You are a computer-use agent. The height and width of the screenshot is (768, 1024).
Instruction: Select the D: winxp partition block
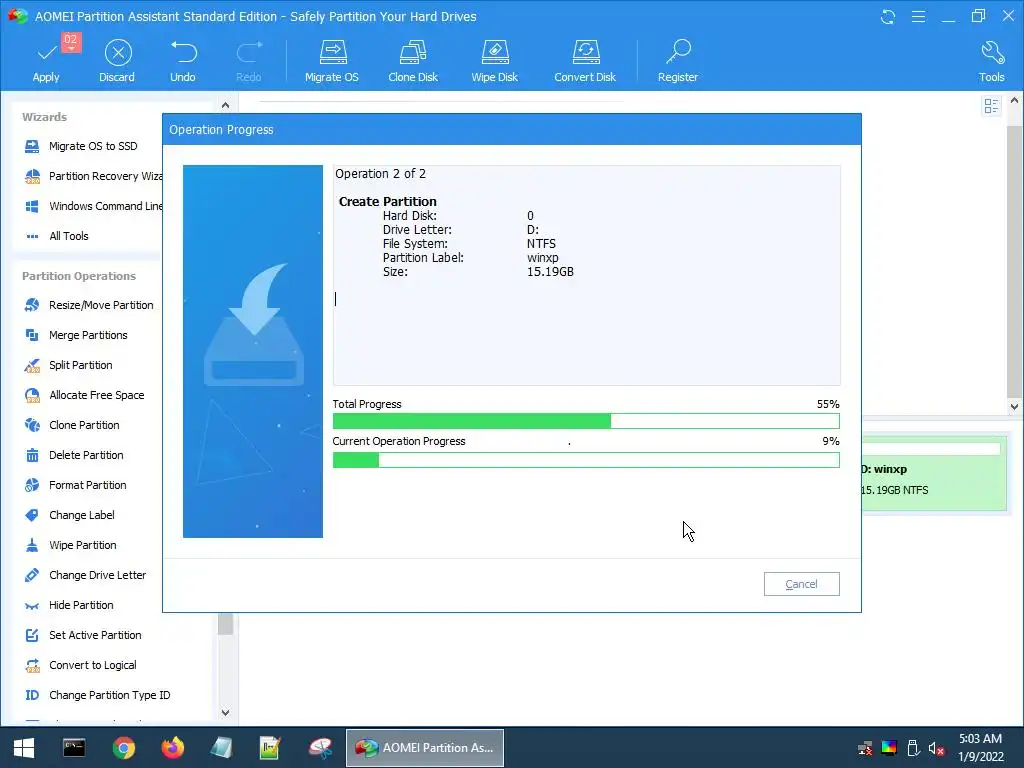click(x=934, y=473)
